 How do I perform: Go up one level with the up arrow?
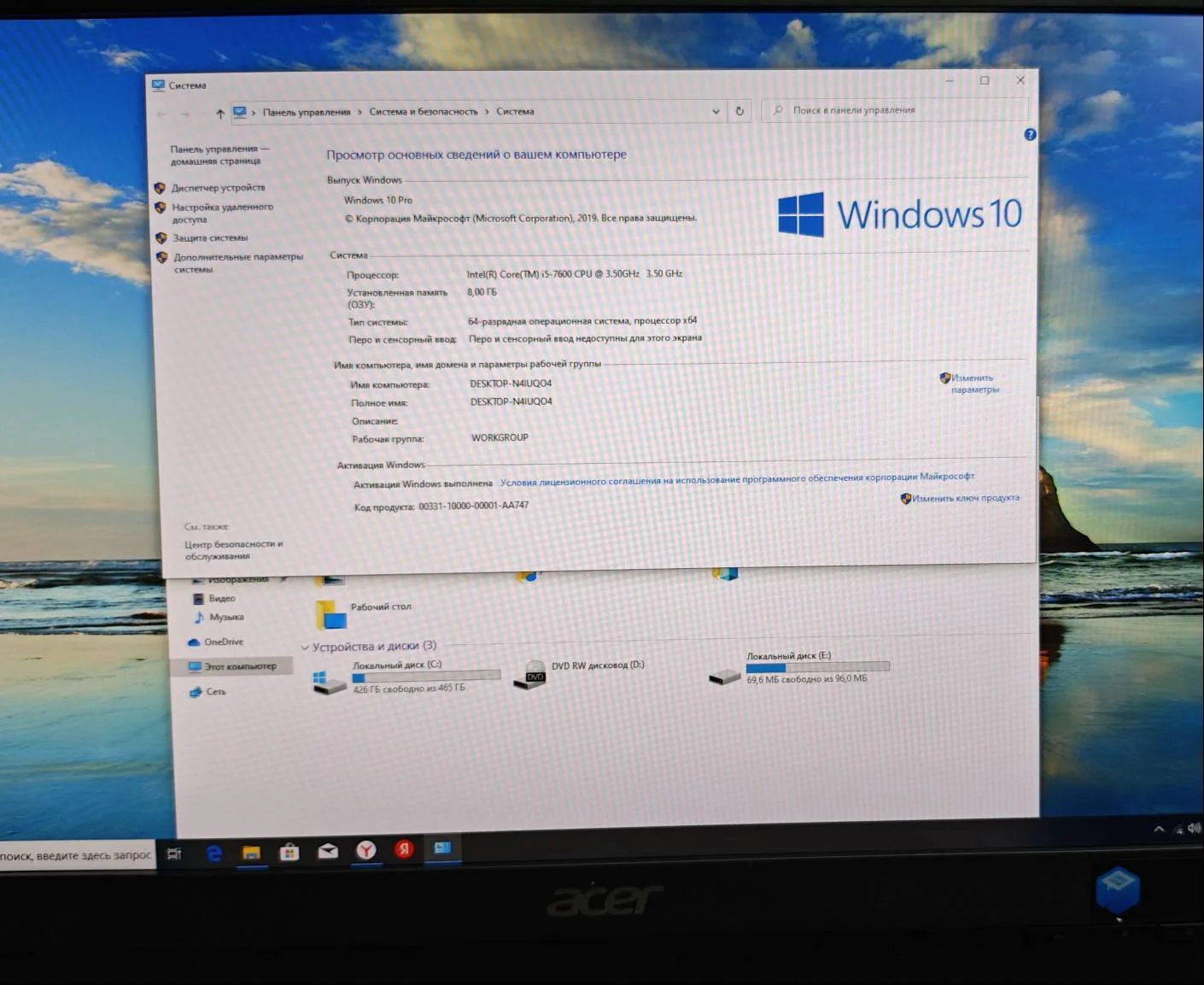(x=220, y=113)
